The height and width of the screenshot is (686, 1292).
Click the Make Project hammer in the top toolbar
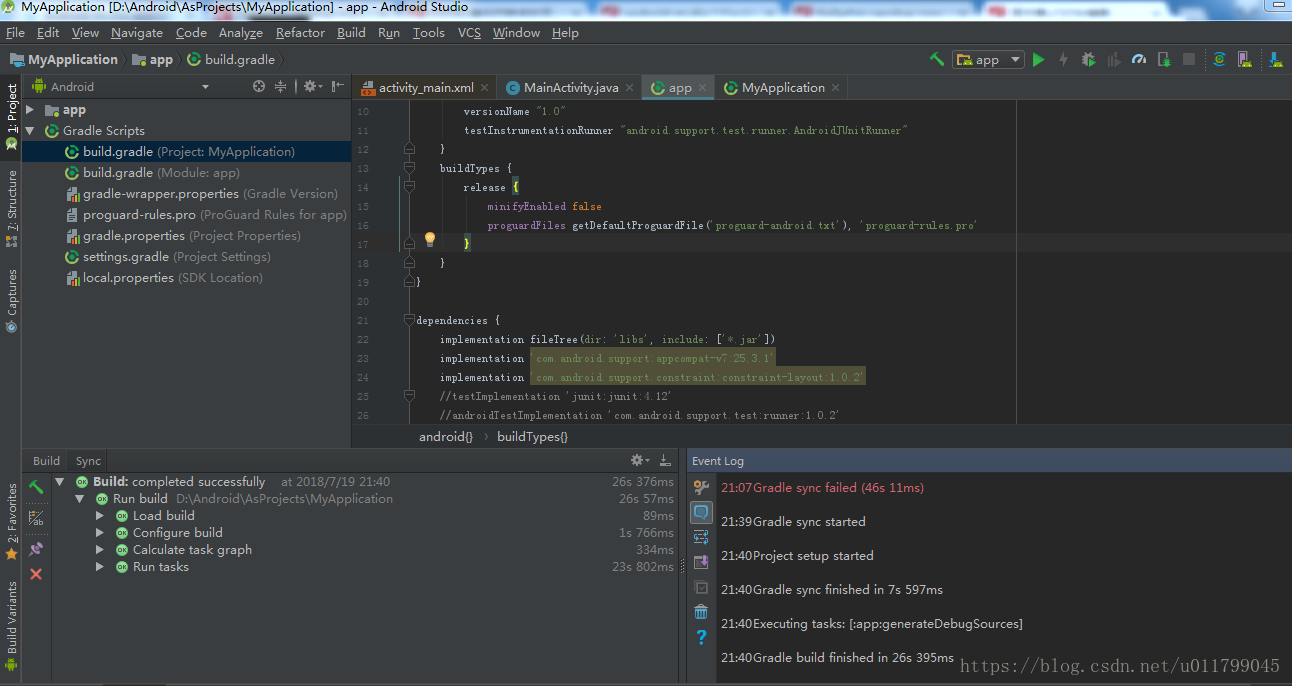point(936,59)
